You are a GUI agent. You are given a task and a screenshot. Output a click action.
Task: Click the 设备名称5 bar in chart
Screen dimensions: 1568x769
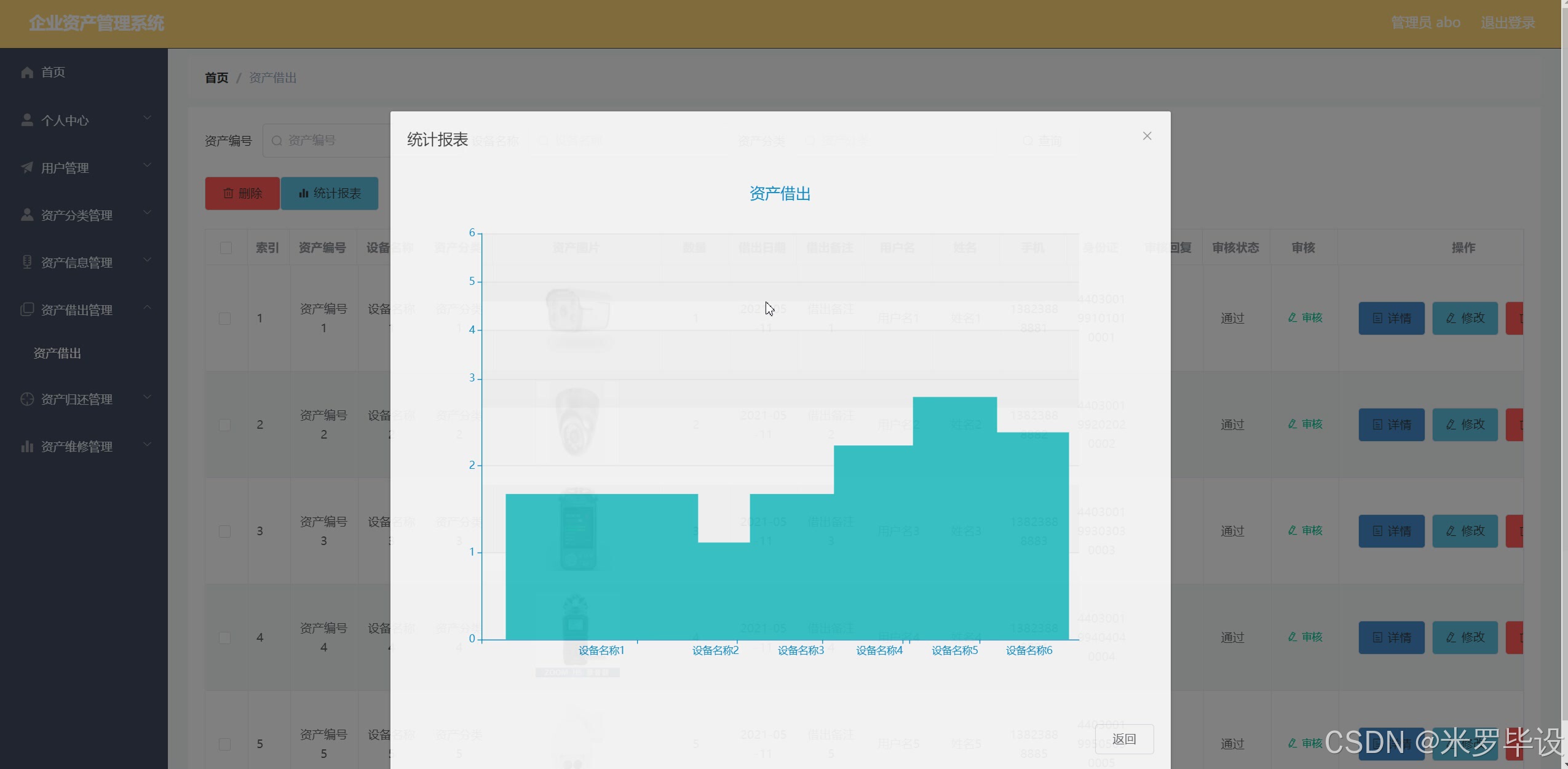[954, 517]
